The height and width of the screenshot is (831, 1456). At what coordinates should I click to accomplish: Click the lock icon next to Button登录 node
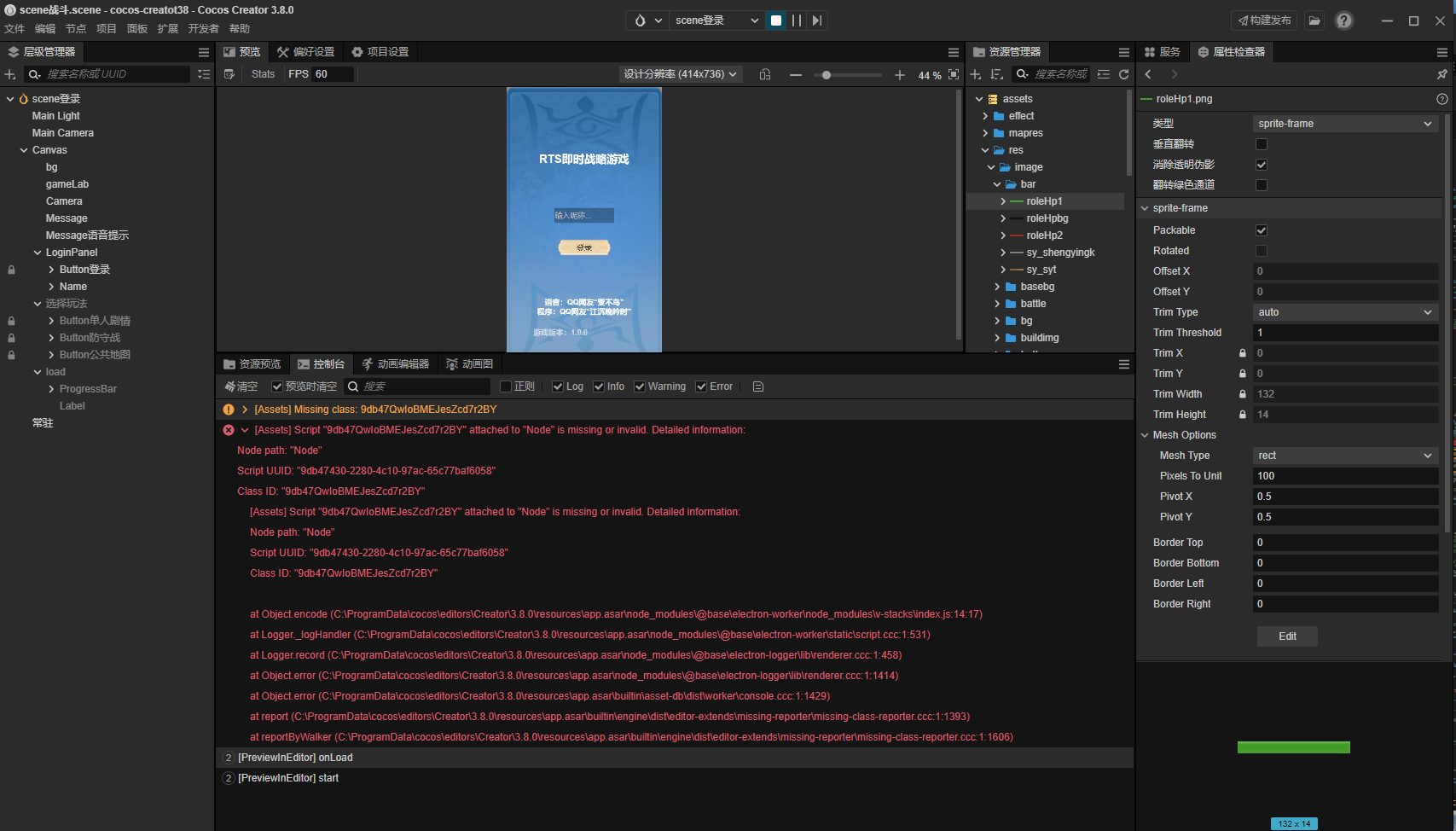pos(11,270)
